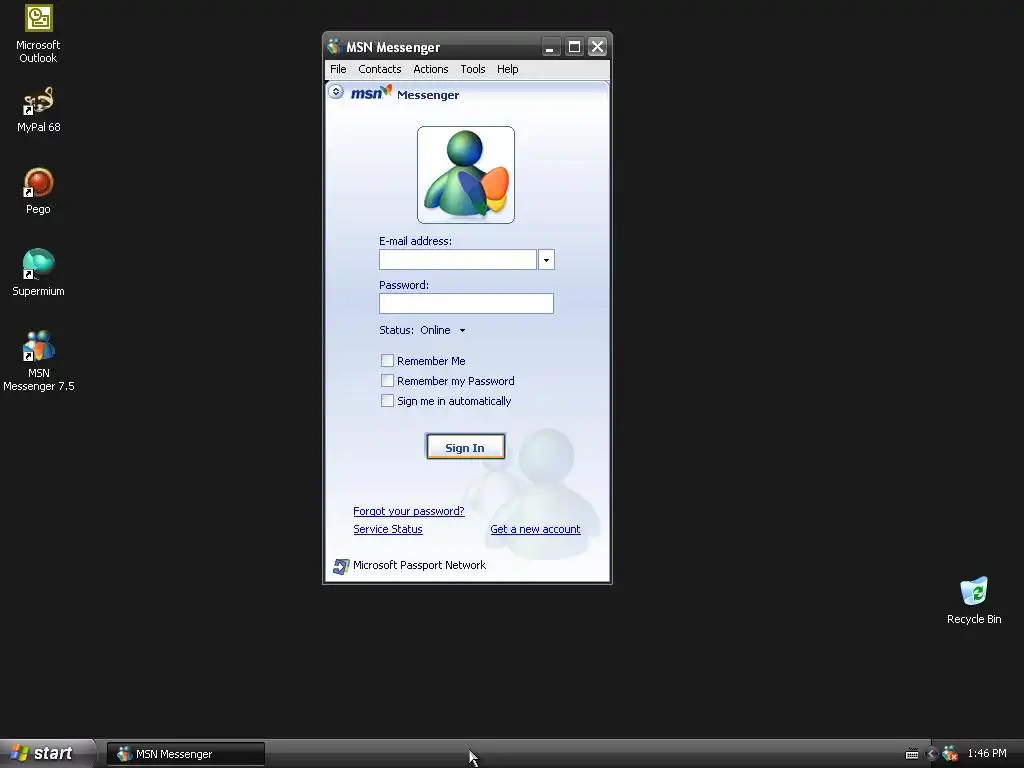1024x768 pixels.
Task: Open the Actions menu
Action: pos(430,69)
